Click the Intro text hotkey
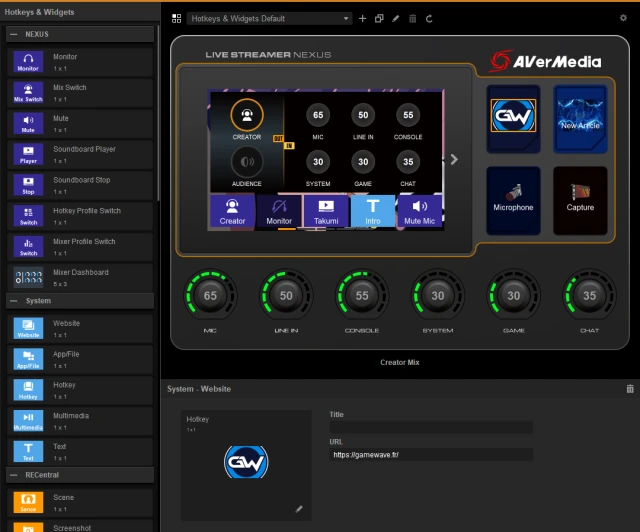Viewport: 640px width, 532px height. [x=373, y=211]
